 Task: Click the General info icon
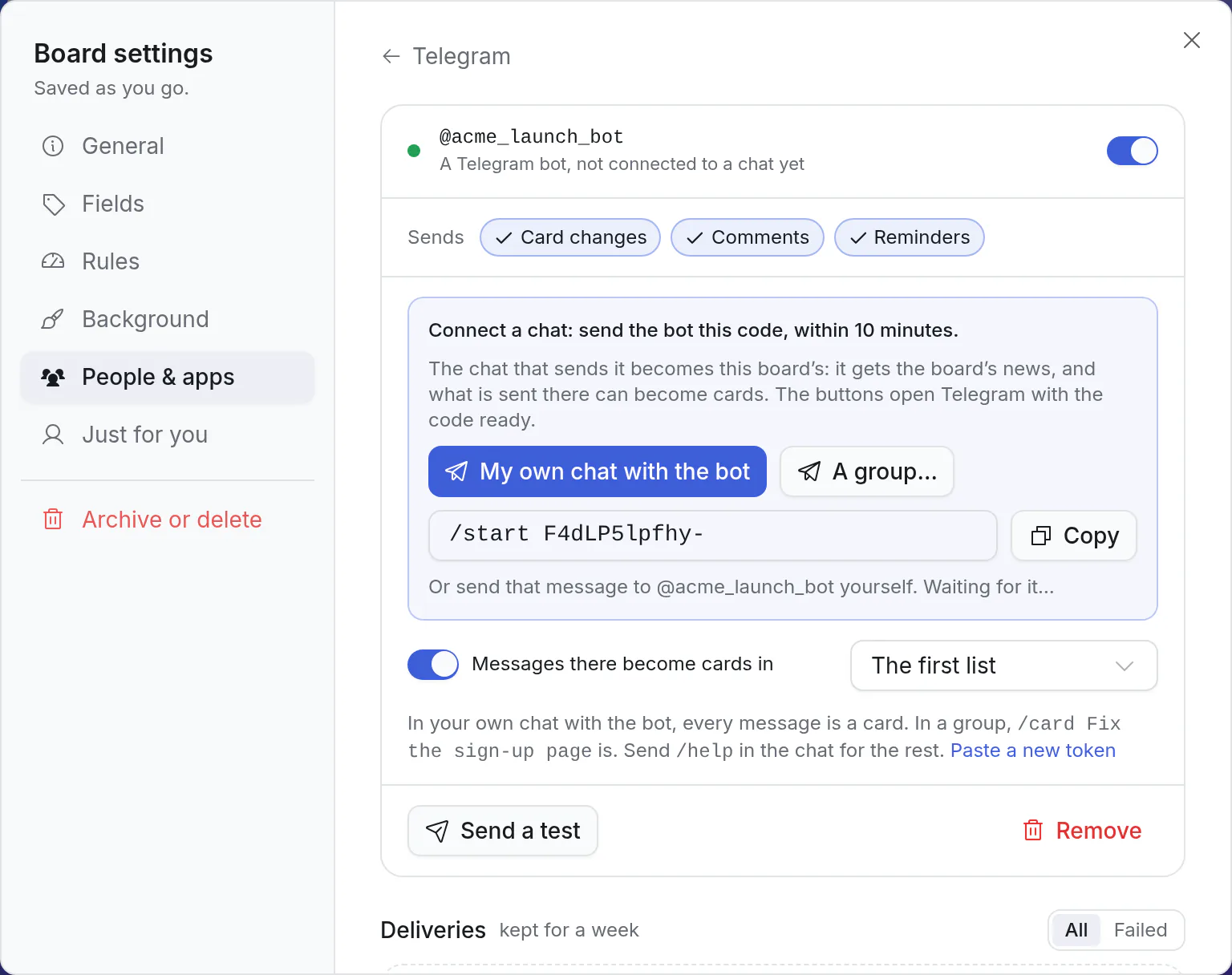click(53, 146)
